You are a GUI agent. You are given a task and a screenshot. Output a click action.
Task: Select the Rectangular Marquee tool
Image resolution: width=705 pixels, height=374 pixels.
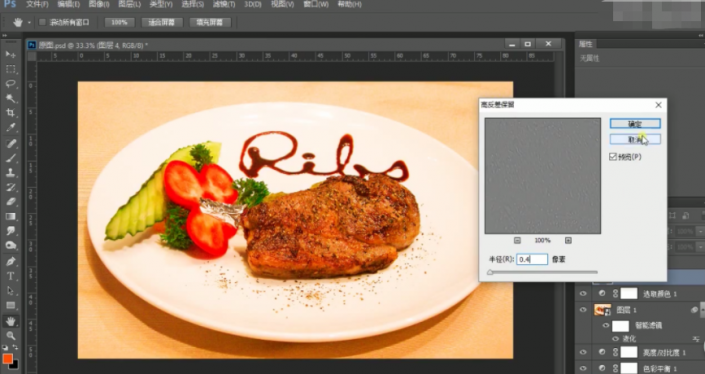tap(10, 69)
